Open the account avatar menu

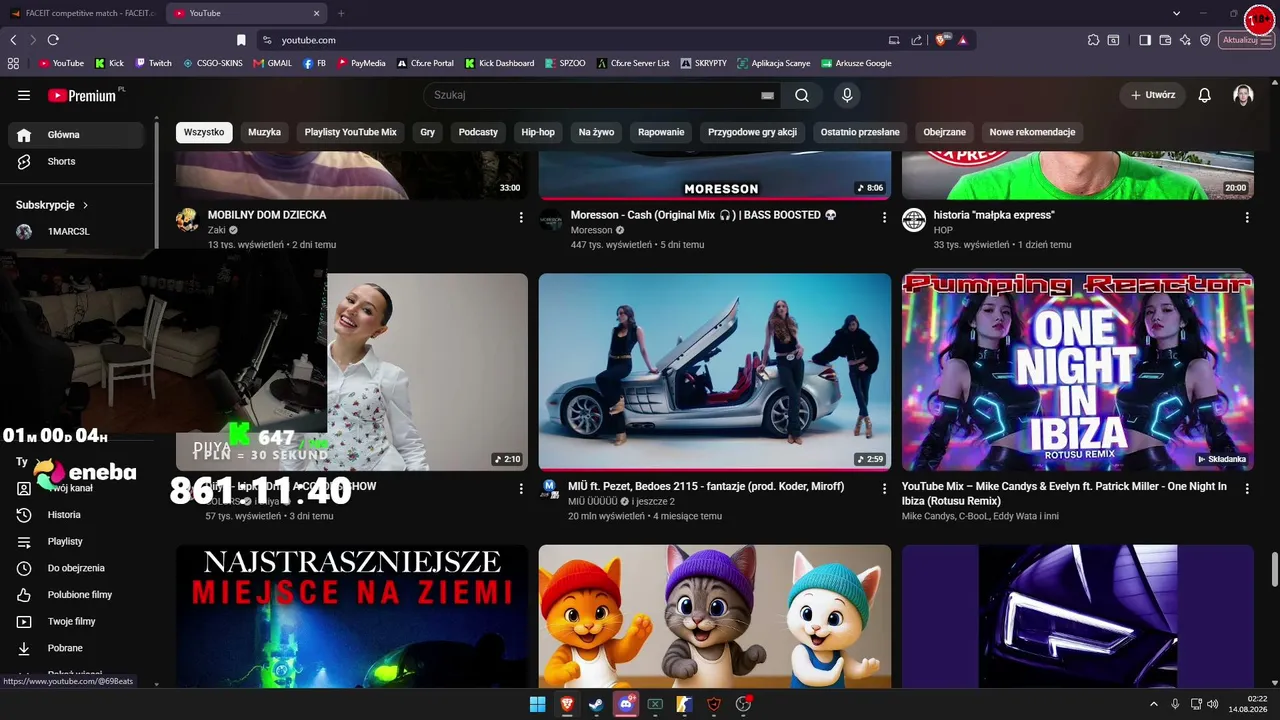pyautogui.click(x=1243, y=95)
